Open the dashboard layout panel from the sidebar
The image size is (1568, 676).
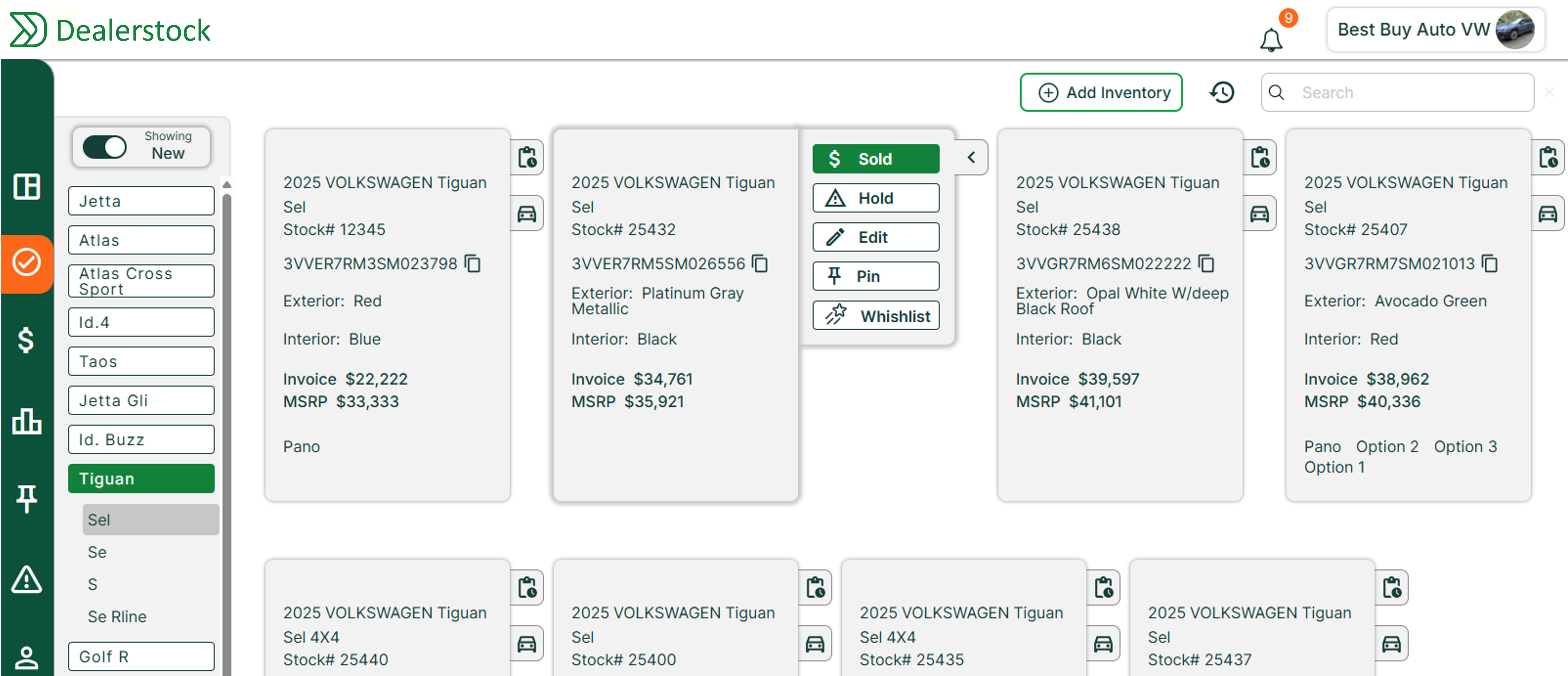pyautogui.click(x=27, y=186)
